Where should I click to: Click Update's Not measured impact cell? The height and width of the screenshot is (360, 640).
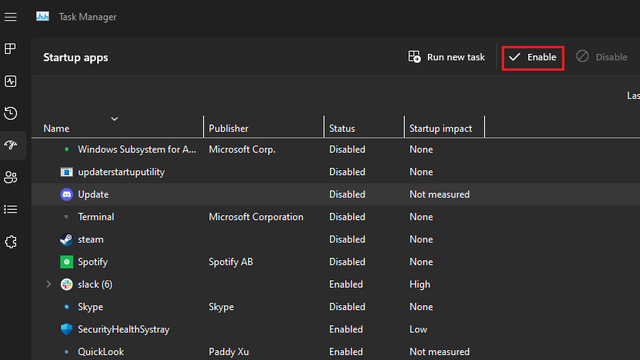pyautogui.click(x=439, y=194)
